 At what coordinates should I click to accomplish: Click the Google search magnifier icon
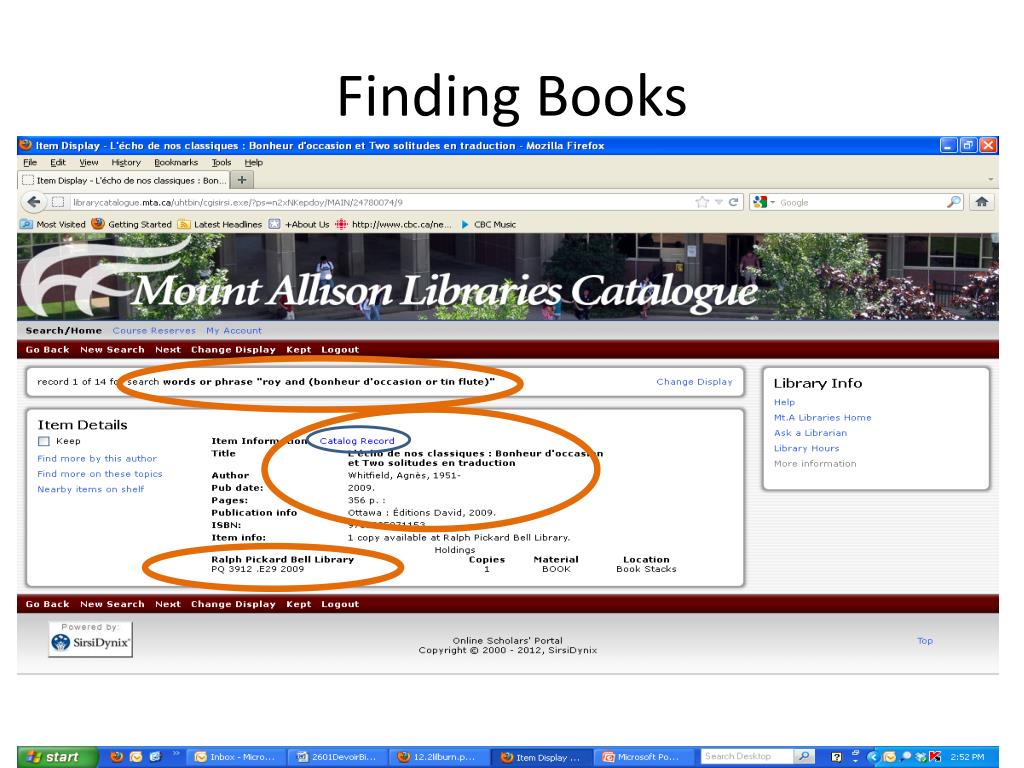953,202
